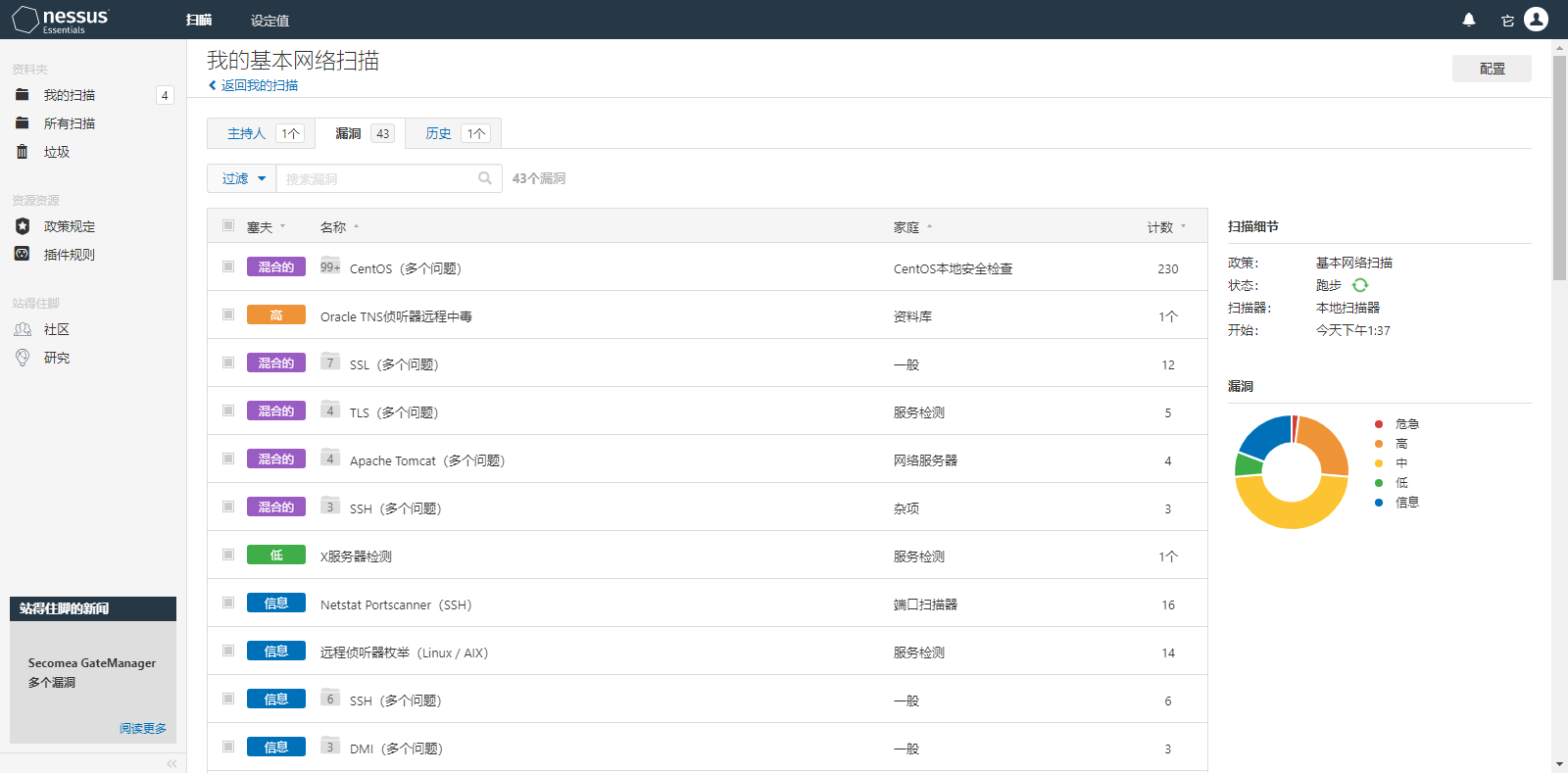Click the blue info segment of the donut chart
This screenshot has width=1568, height=773.
pyautogui.click(x=1266, y=435)
